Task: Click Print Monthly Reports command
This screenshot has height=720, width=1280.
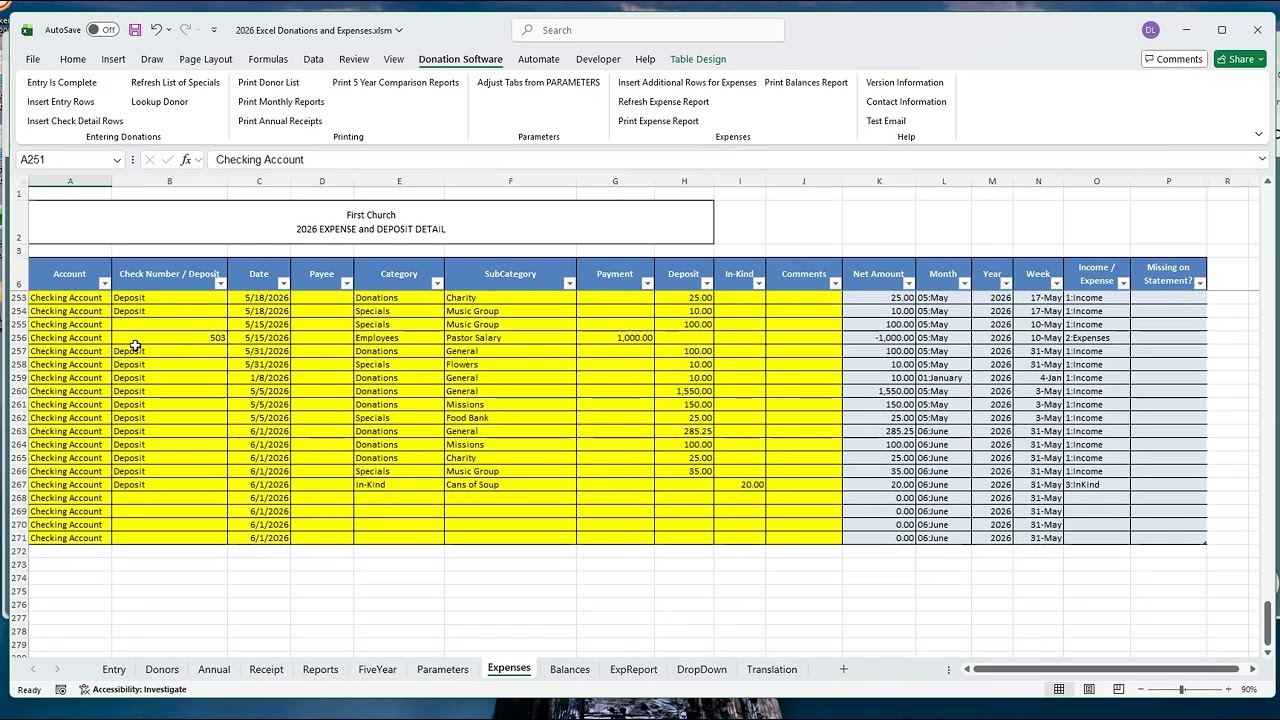Action: 281,102
